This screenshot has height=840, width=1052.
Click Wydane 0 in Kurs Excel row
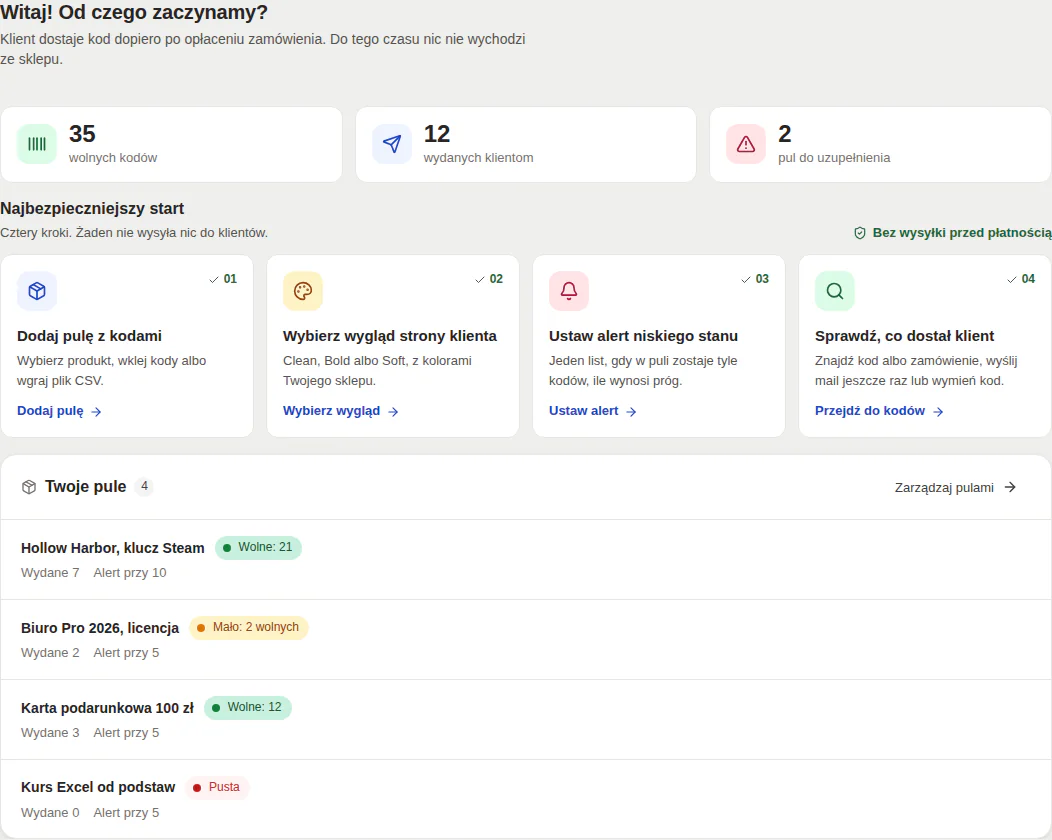(50, 813)
